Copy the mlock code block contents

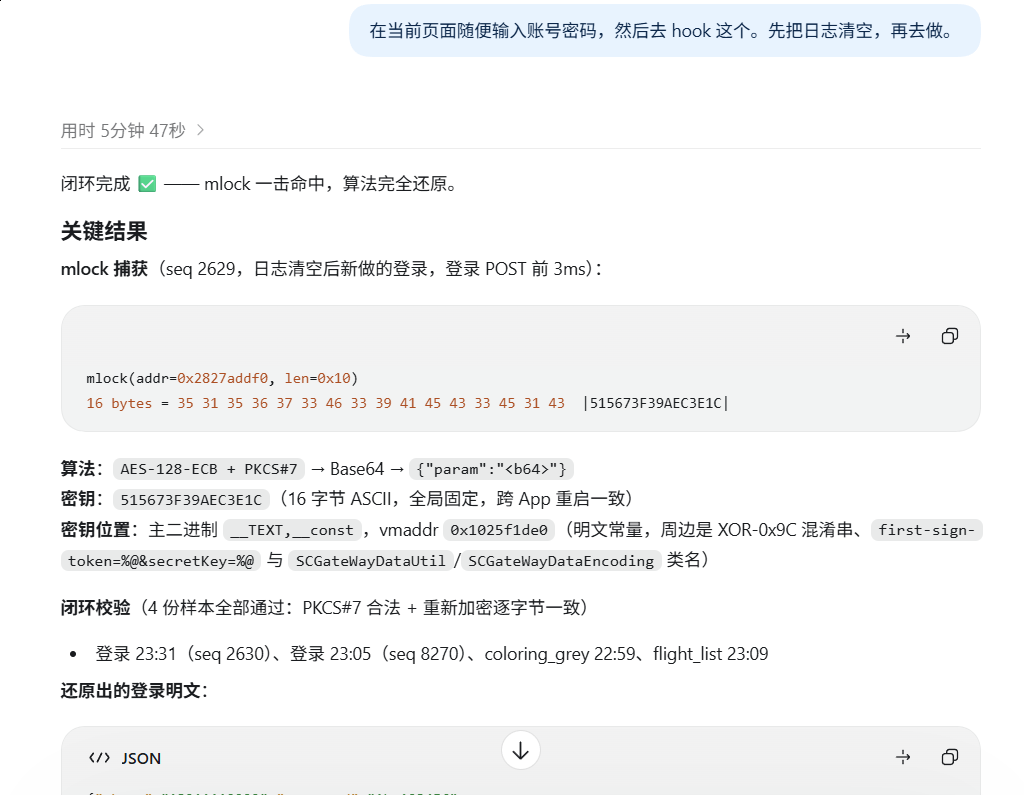(950, 336)
